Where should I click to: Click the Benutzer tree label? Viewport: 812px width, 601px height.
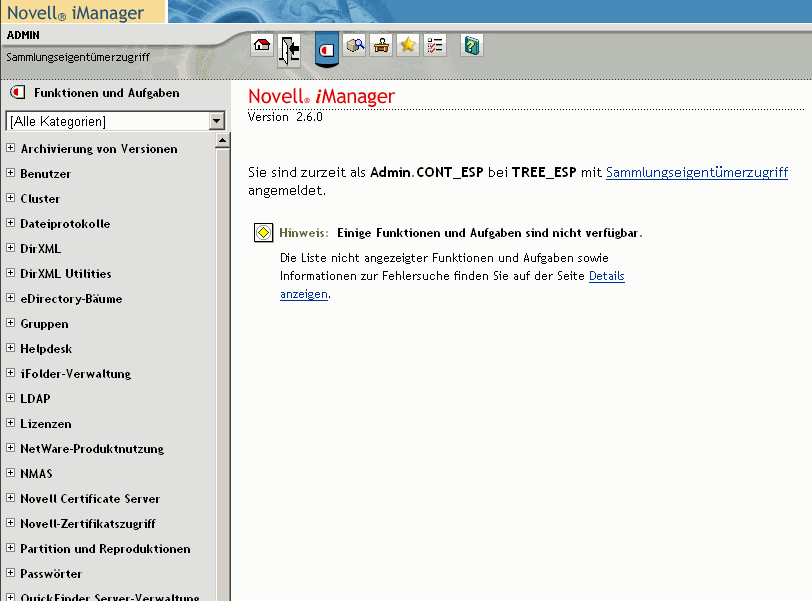(46, 173)
